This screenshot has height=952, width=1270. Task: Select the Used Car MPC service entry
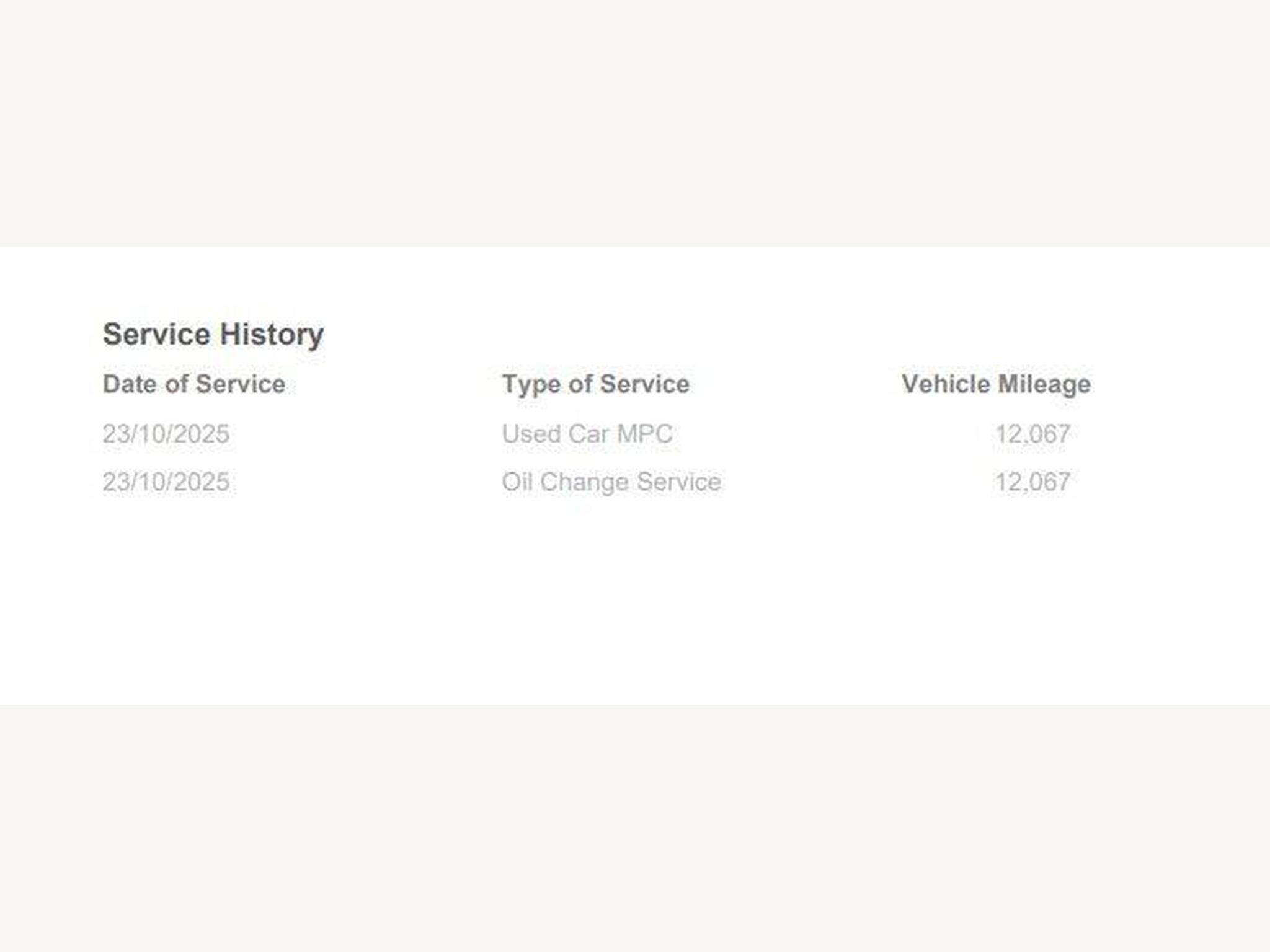[587, 434]
